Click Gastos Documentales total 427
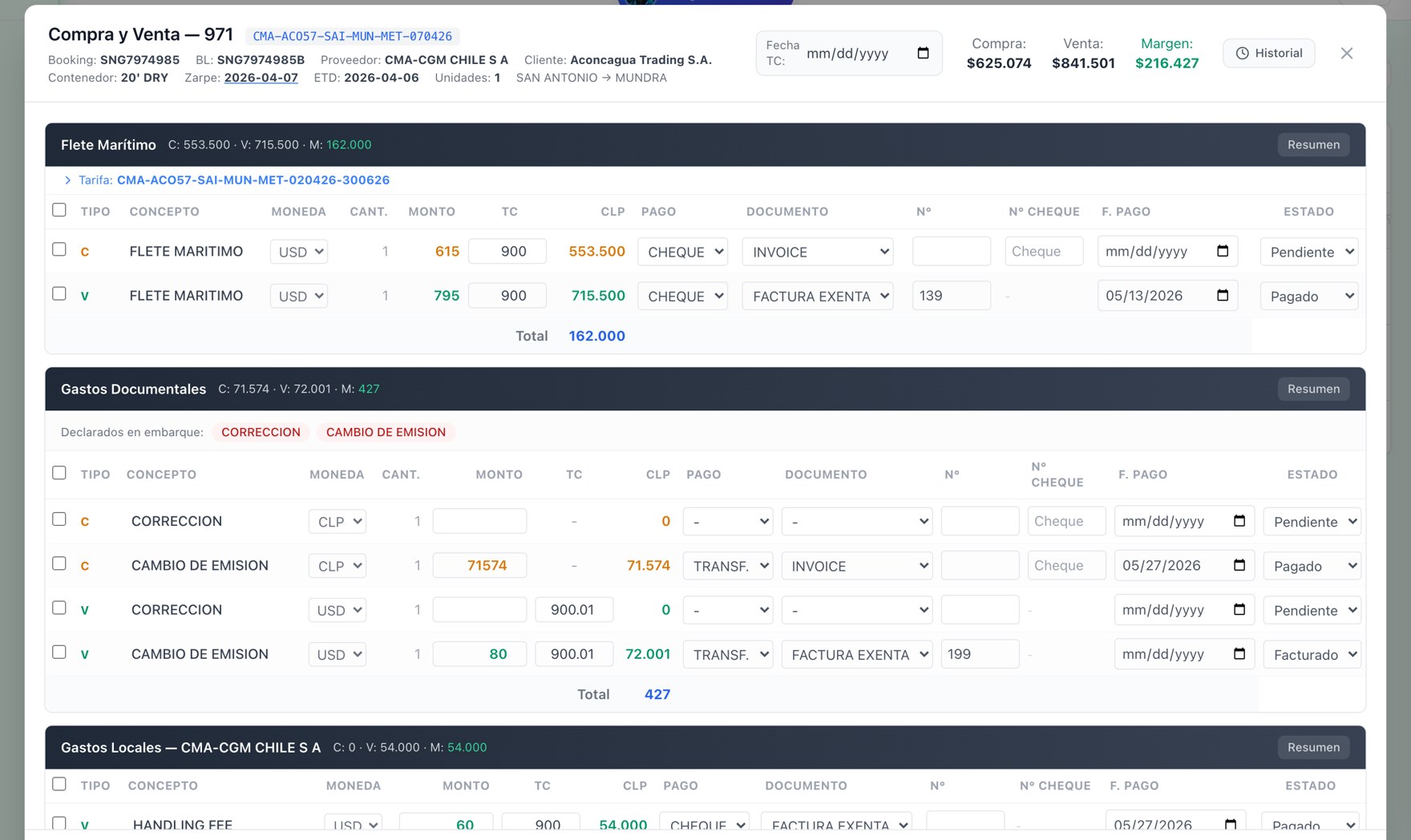 pyautogui.click(x=657, y=694)
